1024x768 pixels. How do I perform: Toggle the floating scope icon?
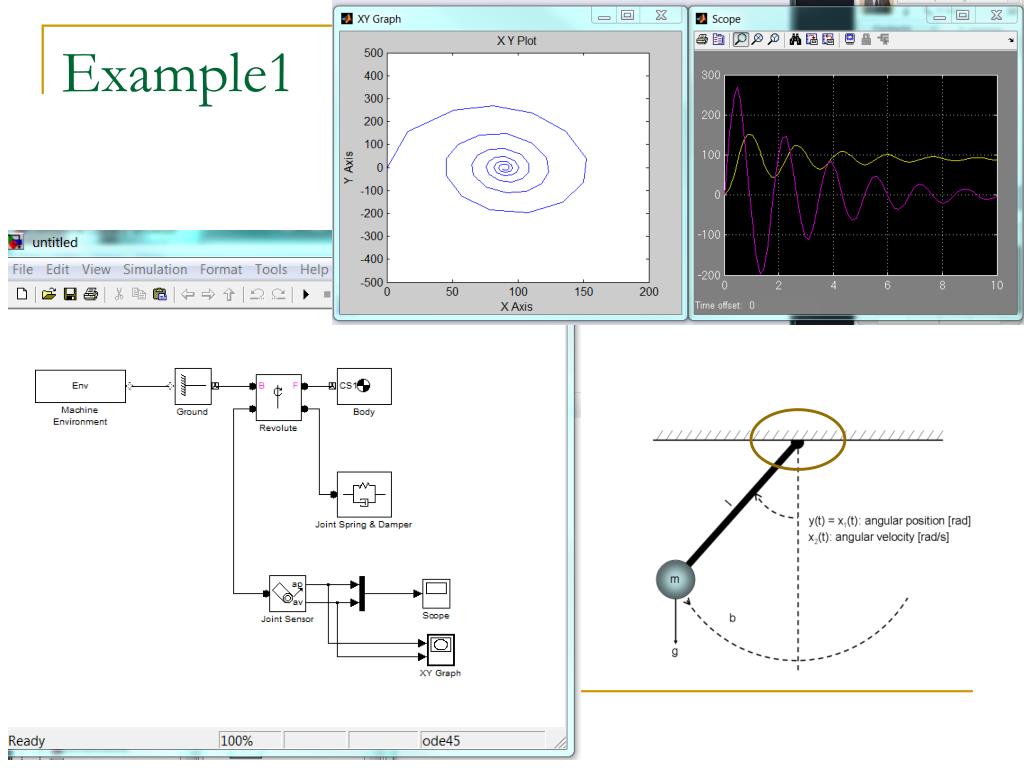850,39
